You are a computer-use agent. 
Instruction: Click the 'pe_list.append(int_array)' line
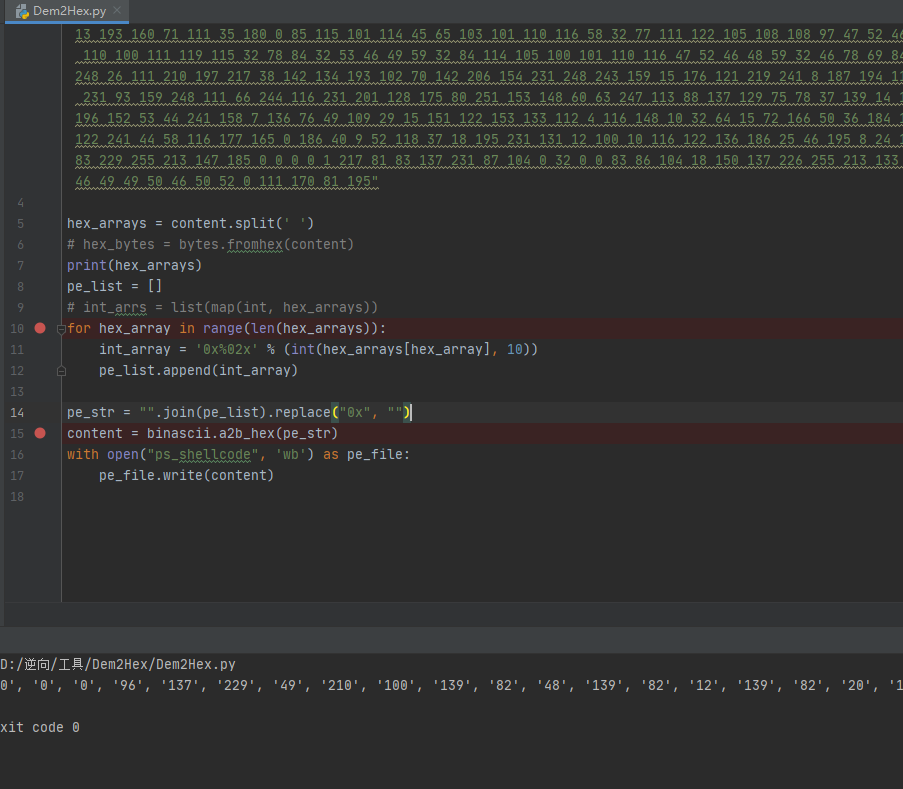(x=198, y=370)
